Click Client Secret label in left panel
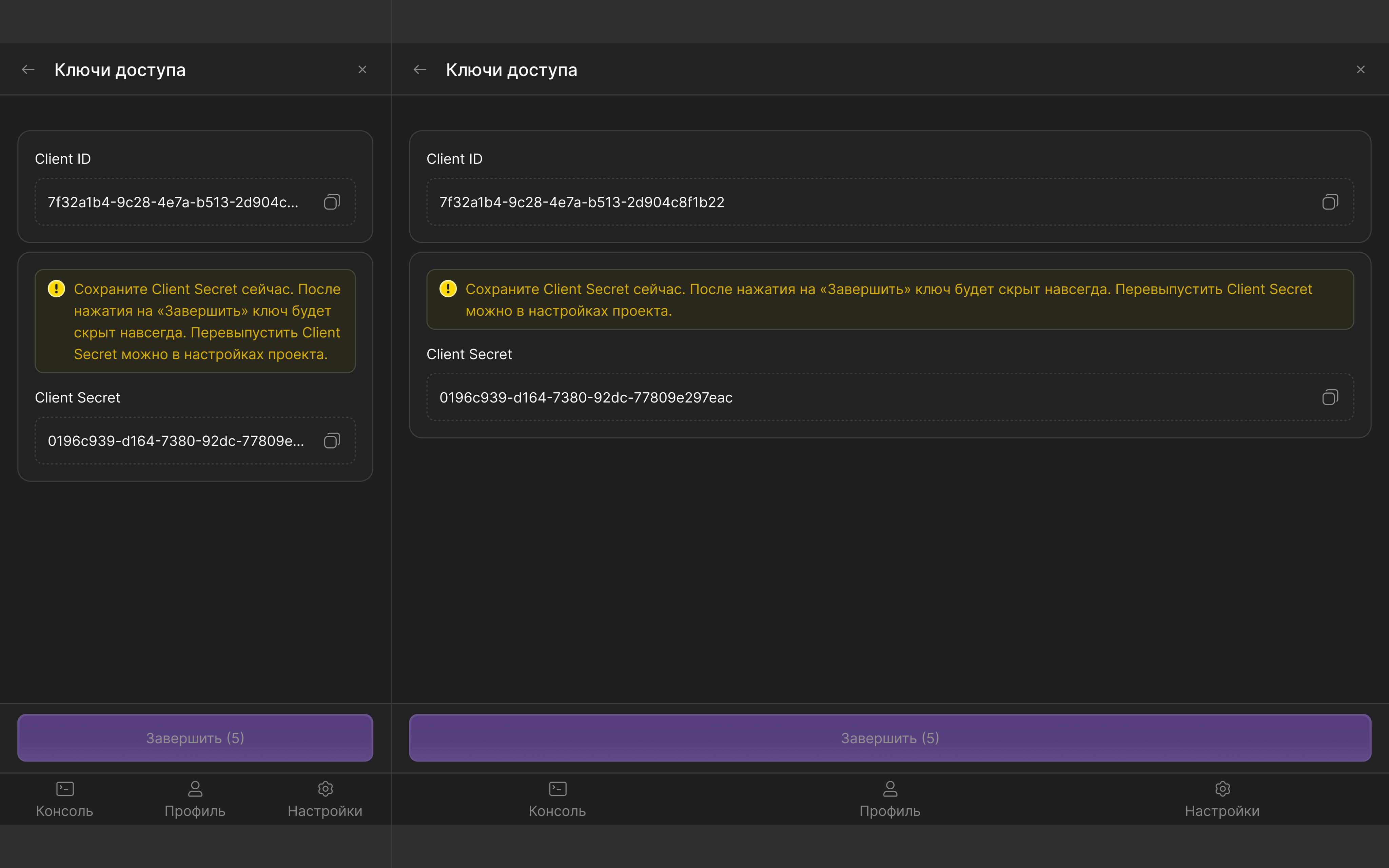The height and width of the screenshot is (868, 1389). click(77, 397)
